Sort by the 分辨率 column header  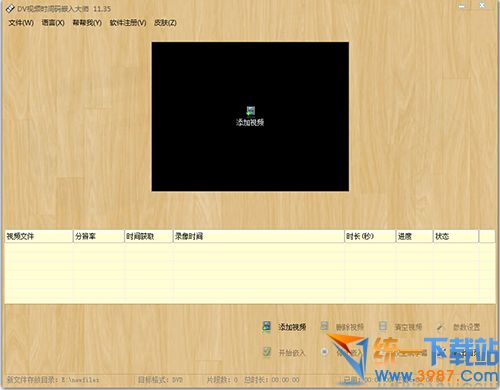[x=98, y=236]
